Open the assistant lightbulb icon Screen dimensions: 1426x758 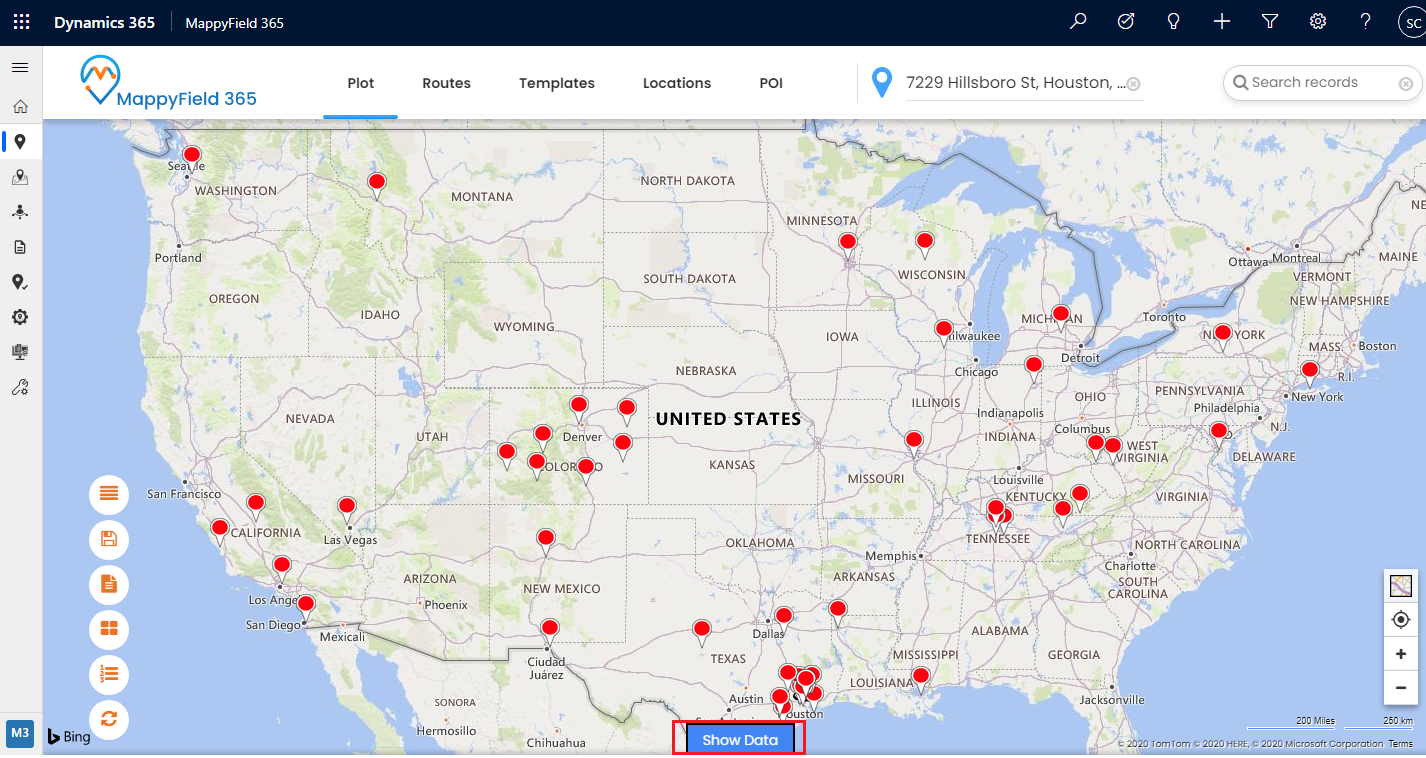coord(1174,22)
